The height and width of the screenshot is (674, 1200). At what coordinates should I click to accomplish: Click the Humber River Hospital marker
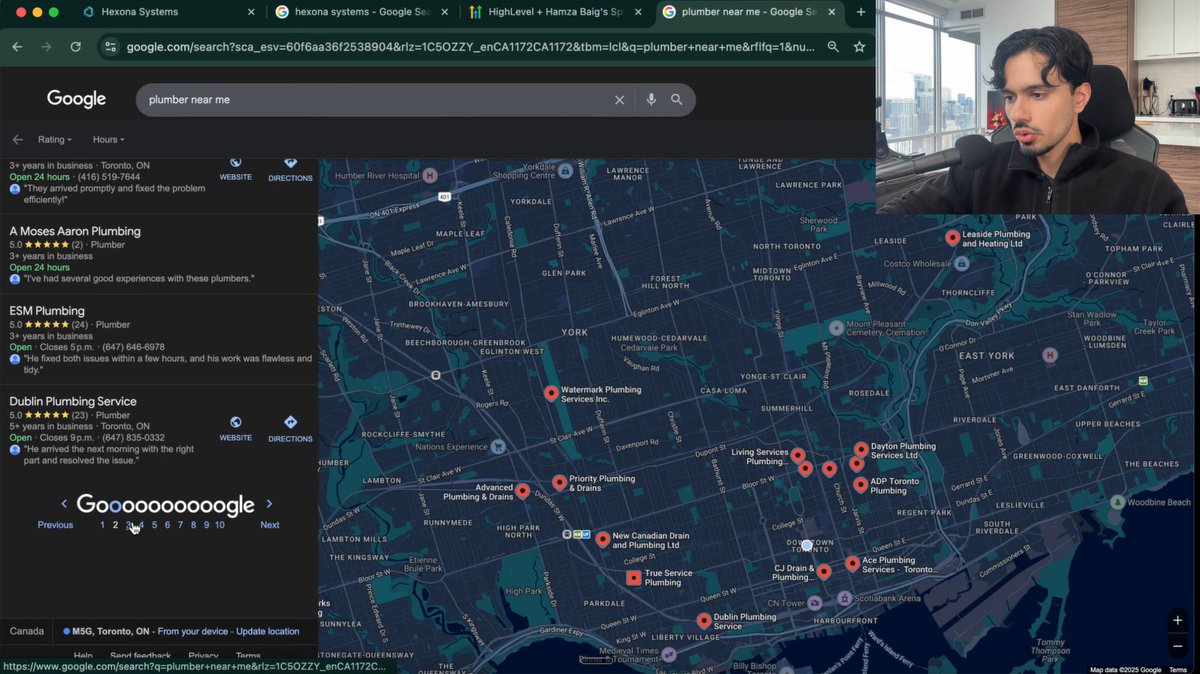pos(430,175)
